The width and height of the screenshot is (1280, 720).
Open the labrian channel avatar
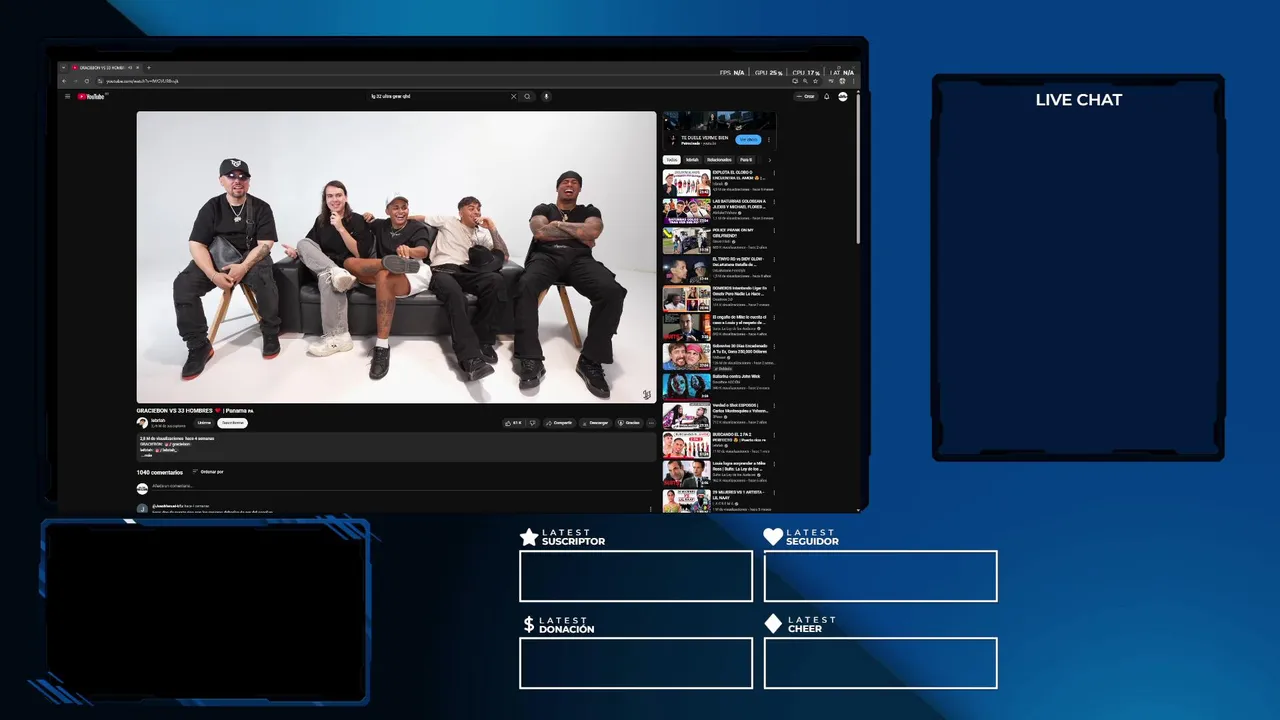pyautogui.click(x=142, y=423)
